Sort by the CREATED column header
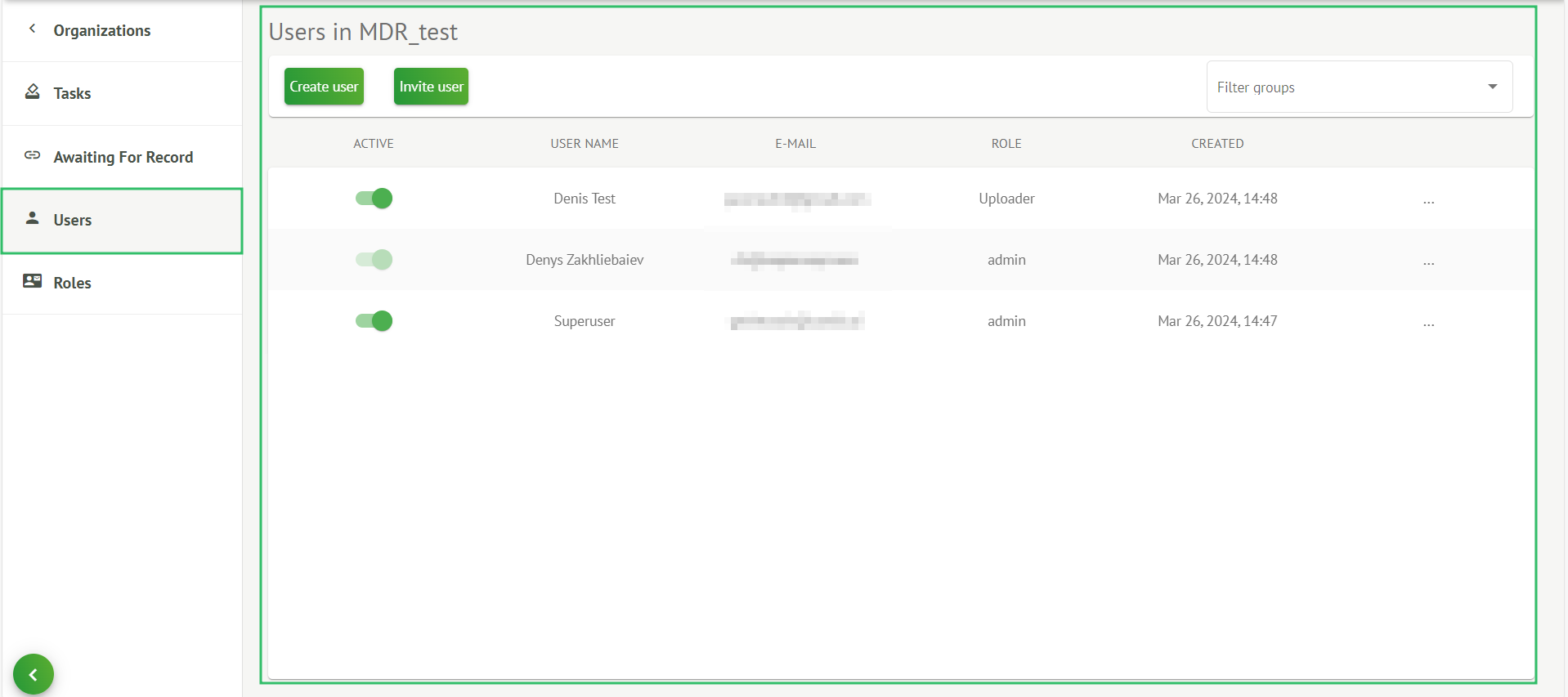The image size is (1568, 697). click(x=1216, y=144)
